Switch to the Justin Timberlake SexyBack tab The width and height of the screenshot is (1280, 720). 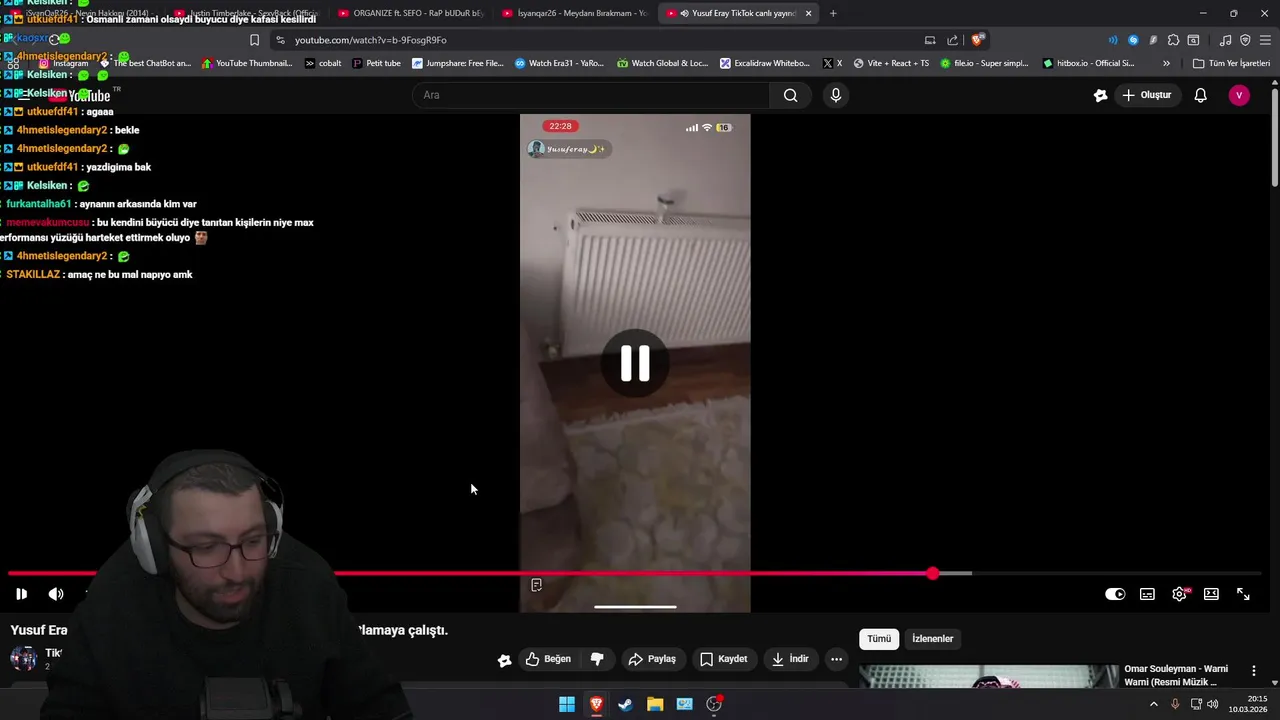coord(246,13)
